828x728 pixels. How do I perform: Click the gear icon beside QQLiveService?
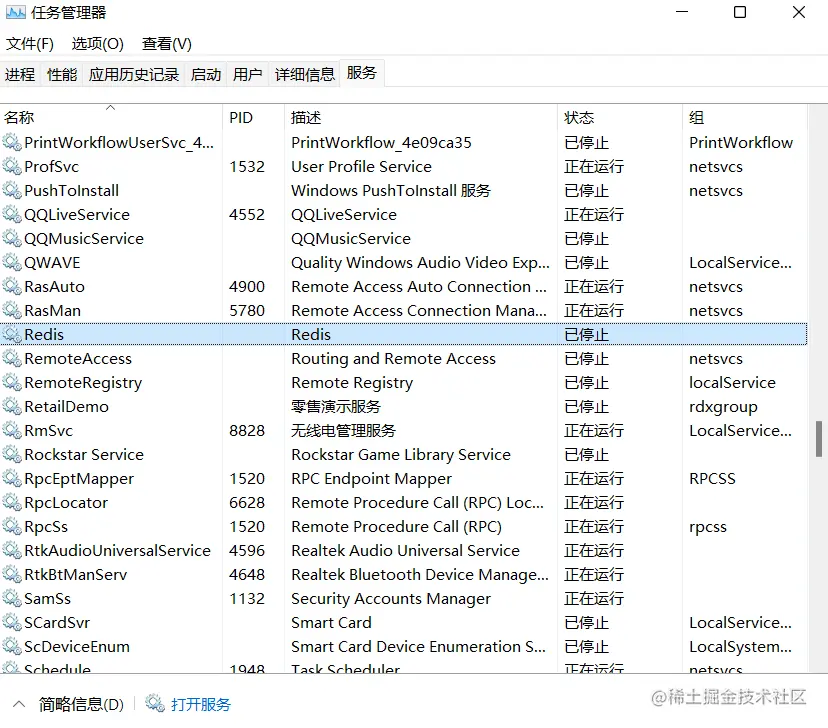12,214
